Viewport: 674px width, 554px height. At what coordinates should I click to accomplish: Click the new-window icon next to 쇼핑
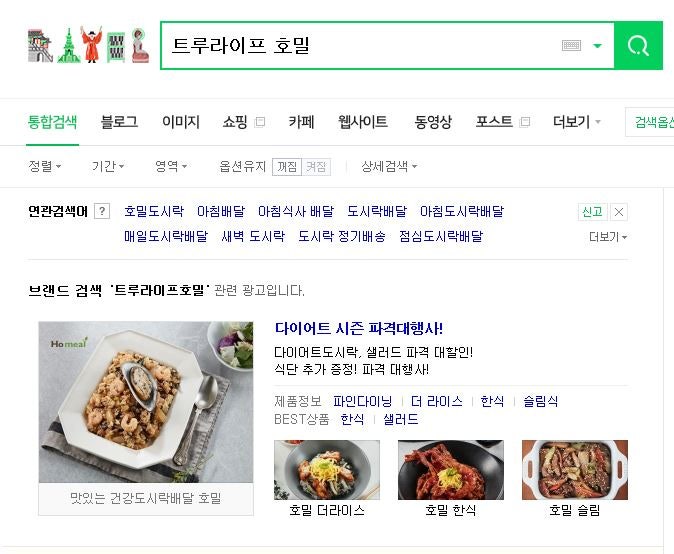click(260, 122)
